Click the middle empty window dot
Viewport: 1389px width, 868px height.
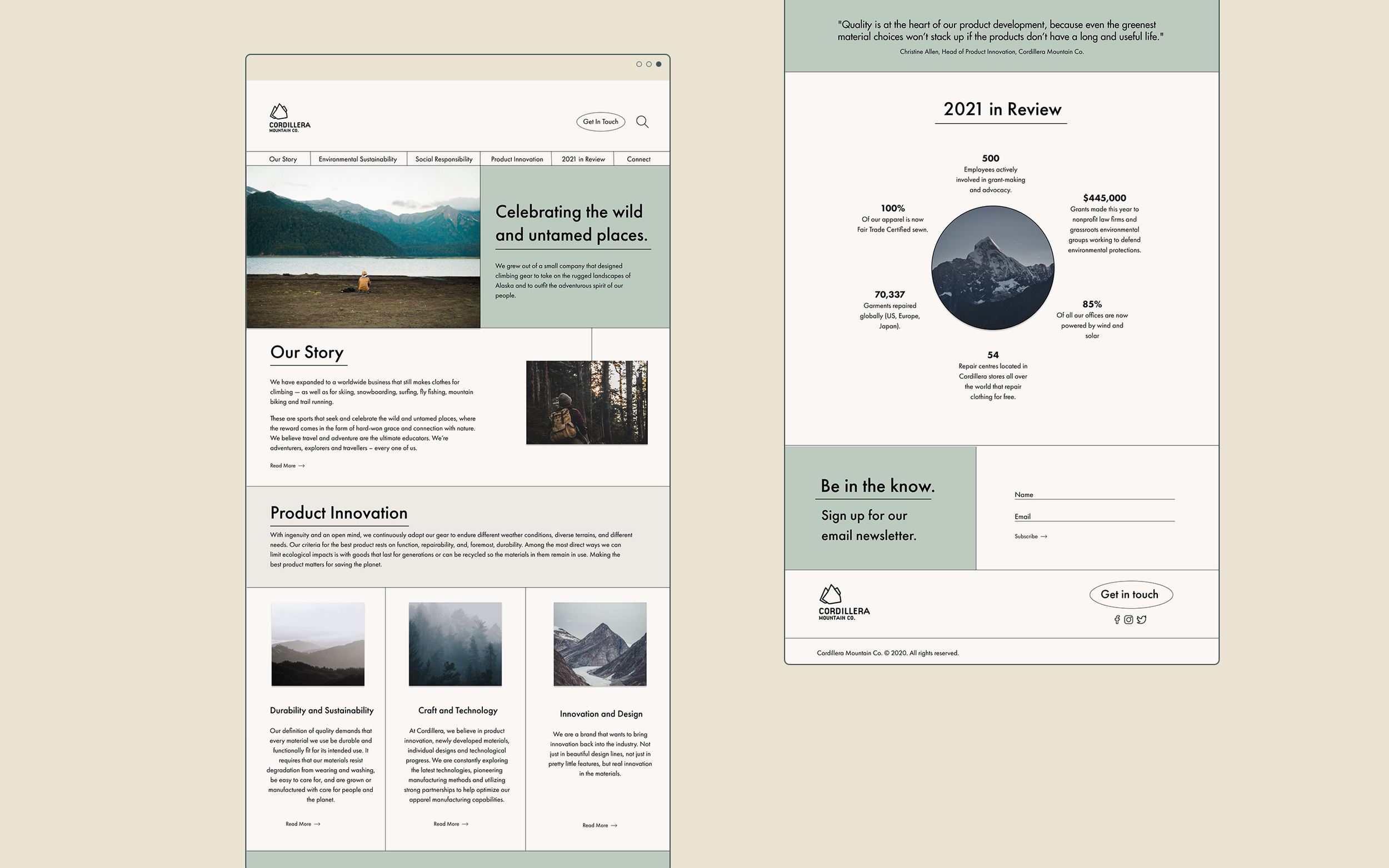click(x=649, y=64)
